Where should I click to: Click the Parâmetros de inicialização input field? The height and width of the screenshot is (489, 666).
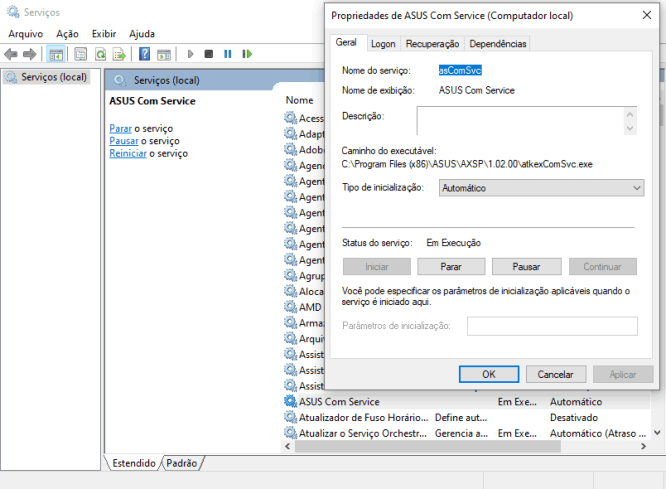(552, 326)
